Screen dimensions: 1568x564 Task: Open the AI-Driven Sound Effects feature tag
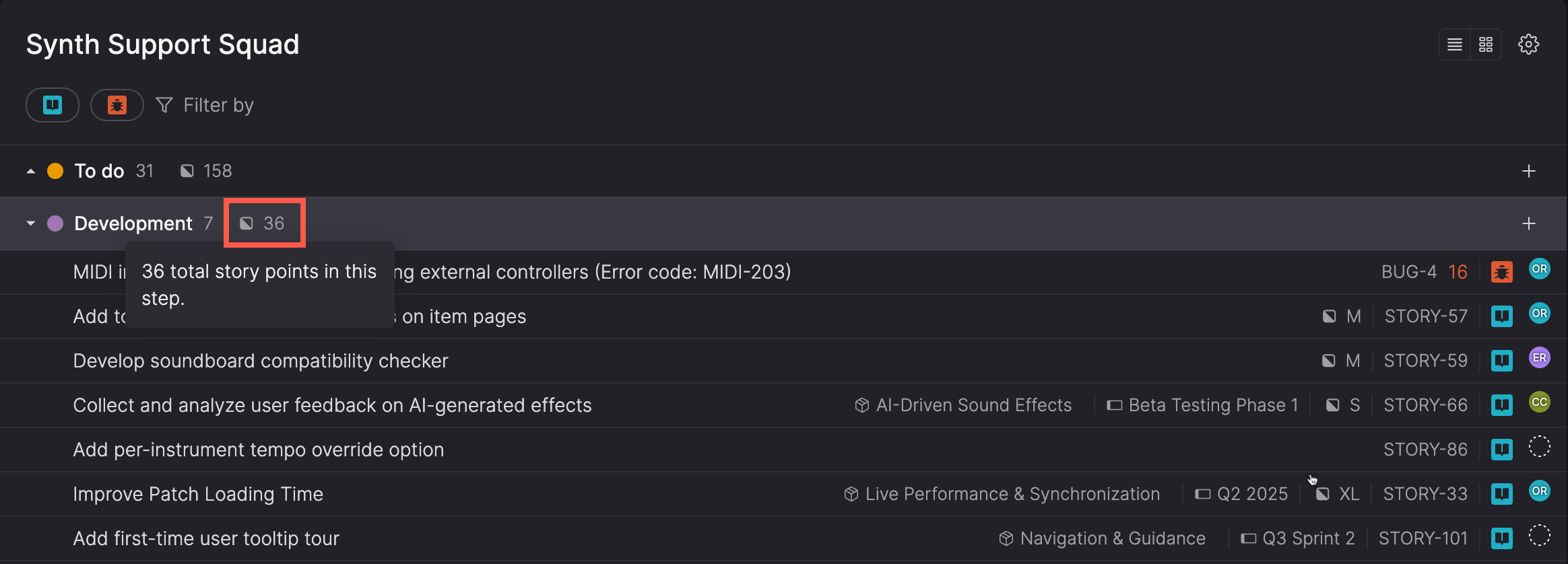(964, 405)
